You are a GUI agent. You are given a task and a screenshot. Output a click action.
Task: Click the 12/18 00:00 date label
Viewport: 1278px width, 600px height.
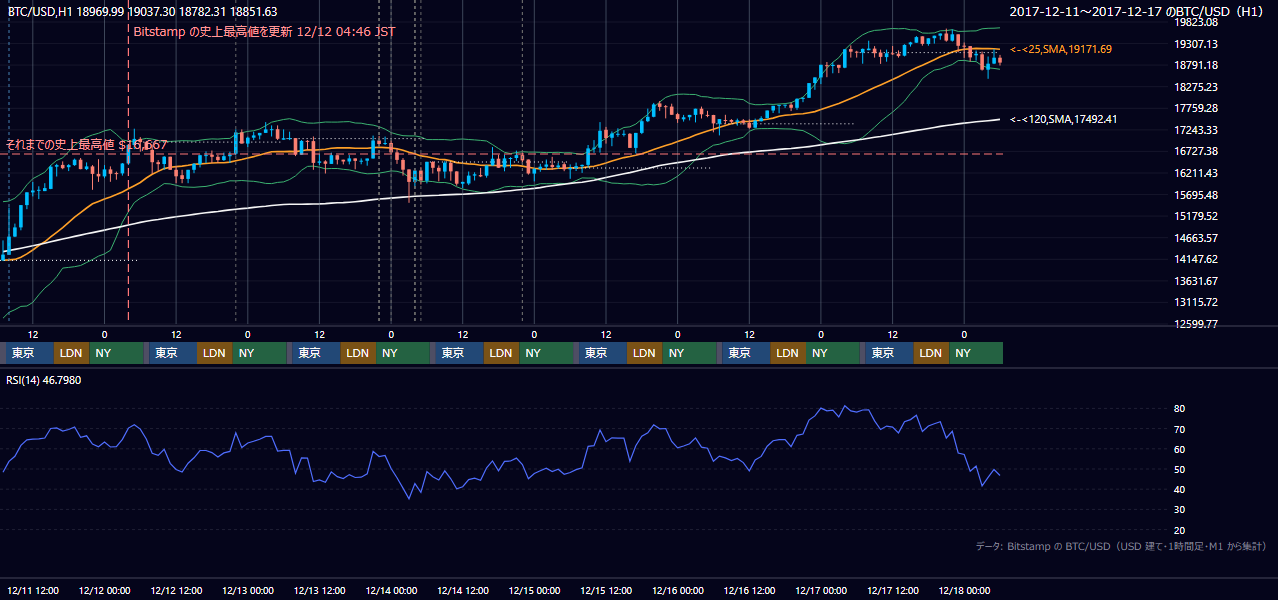coord(964,590)
